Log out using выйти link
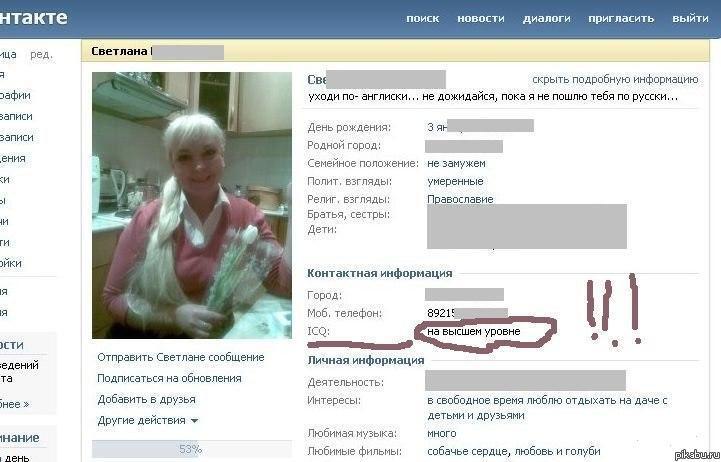This screenshot has height=462, width=721. [x=690, y=19]
